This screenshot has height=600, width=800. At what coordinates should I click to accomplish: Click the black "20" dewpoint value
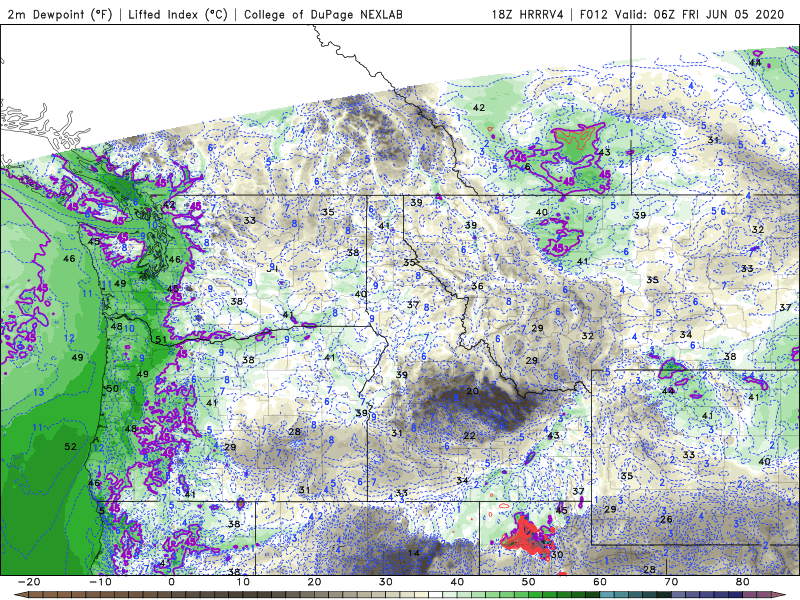[x=472, y=391]
